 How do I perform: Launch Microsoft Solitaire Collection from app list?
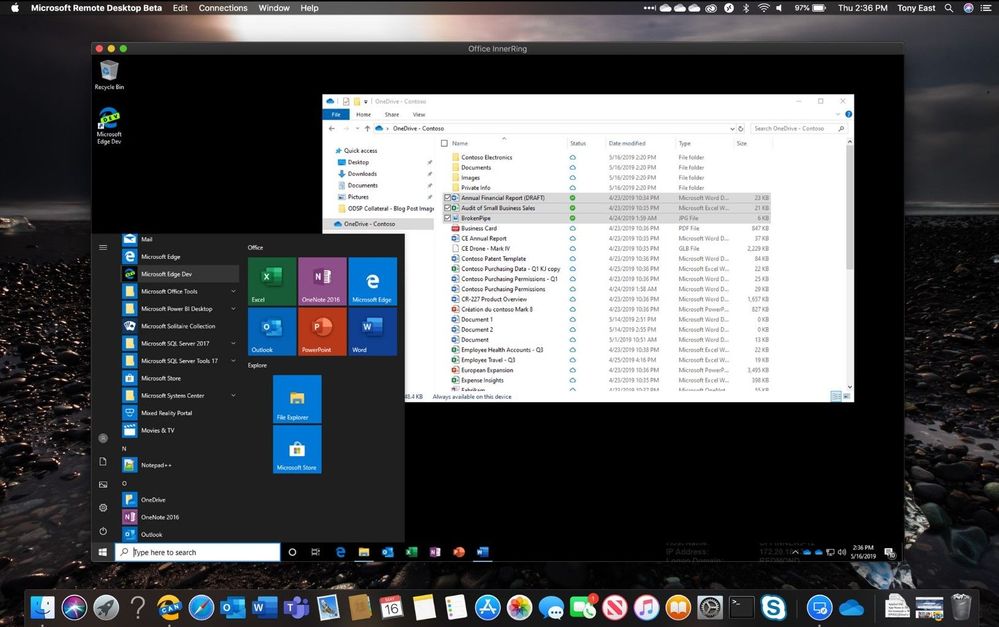178,326
